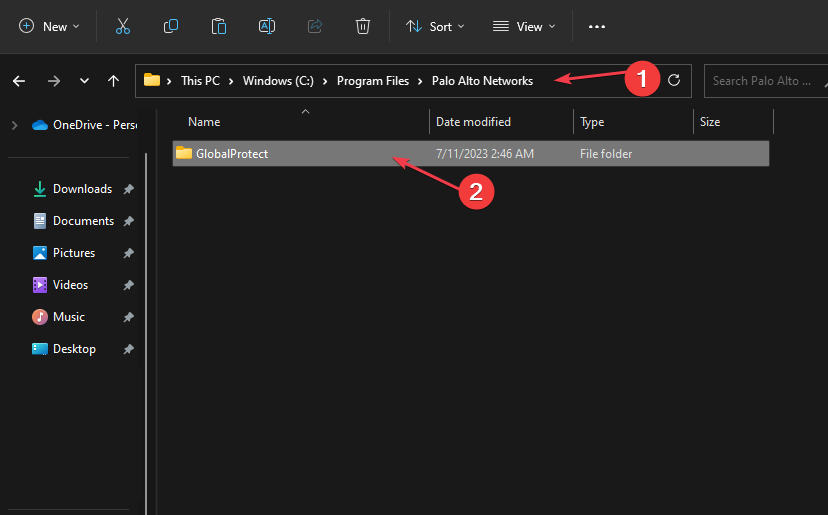The width and height of the screenshot is (828, 515).
Task: Click the folder icon in address bar
Action: (152, 80)
